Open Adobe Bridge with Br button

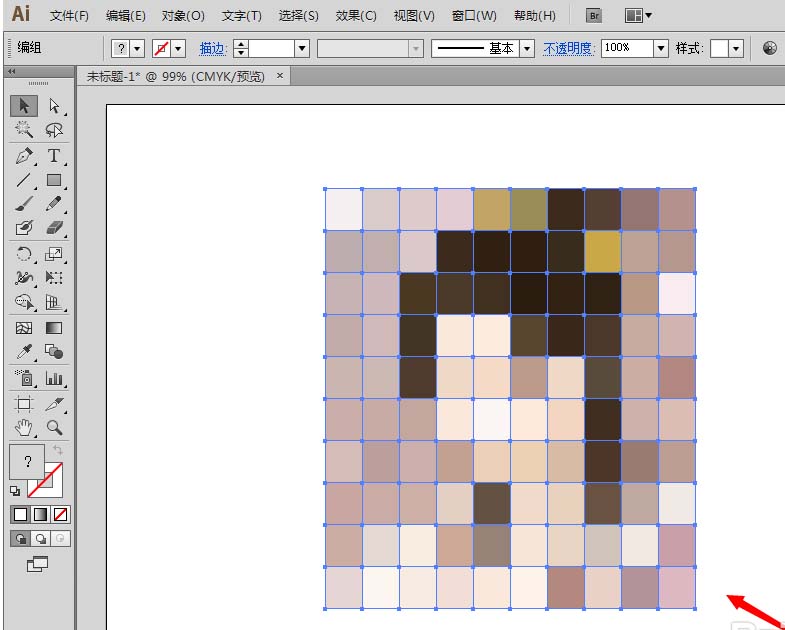point(594,16)
